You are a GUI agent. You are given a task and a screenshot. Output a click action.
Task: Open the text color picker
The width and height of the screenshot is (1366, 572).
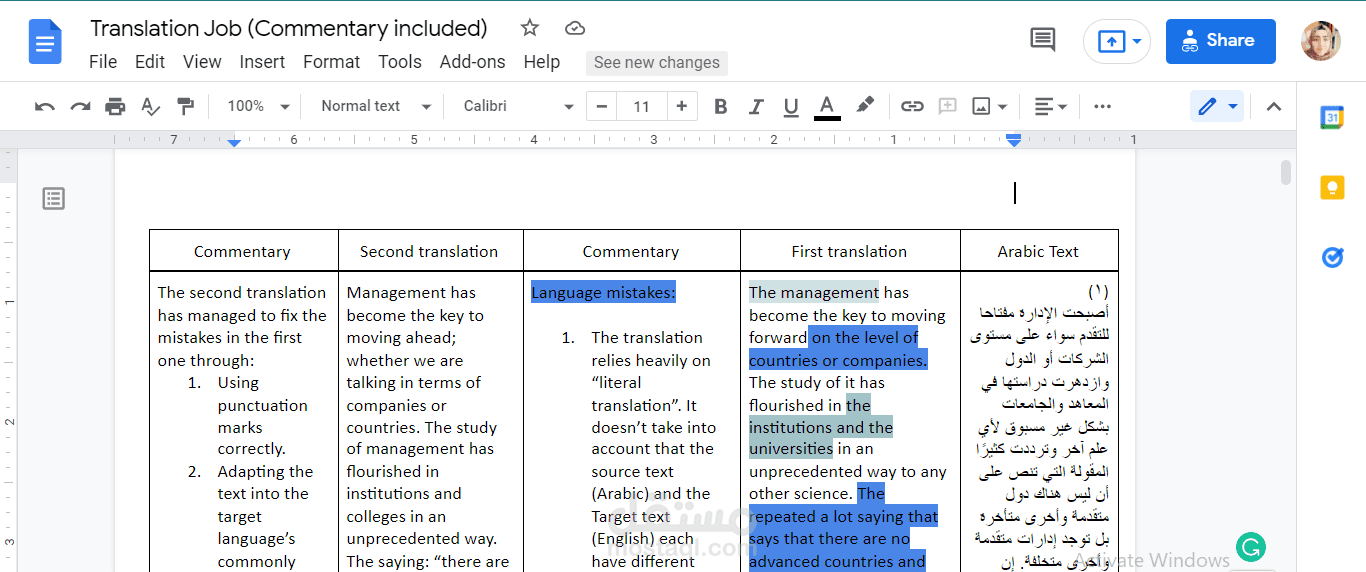(827, 106)
